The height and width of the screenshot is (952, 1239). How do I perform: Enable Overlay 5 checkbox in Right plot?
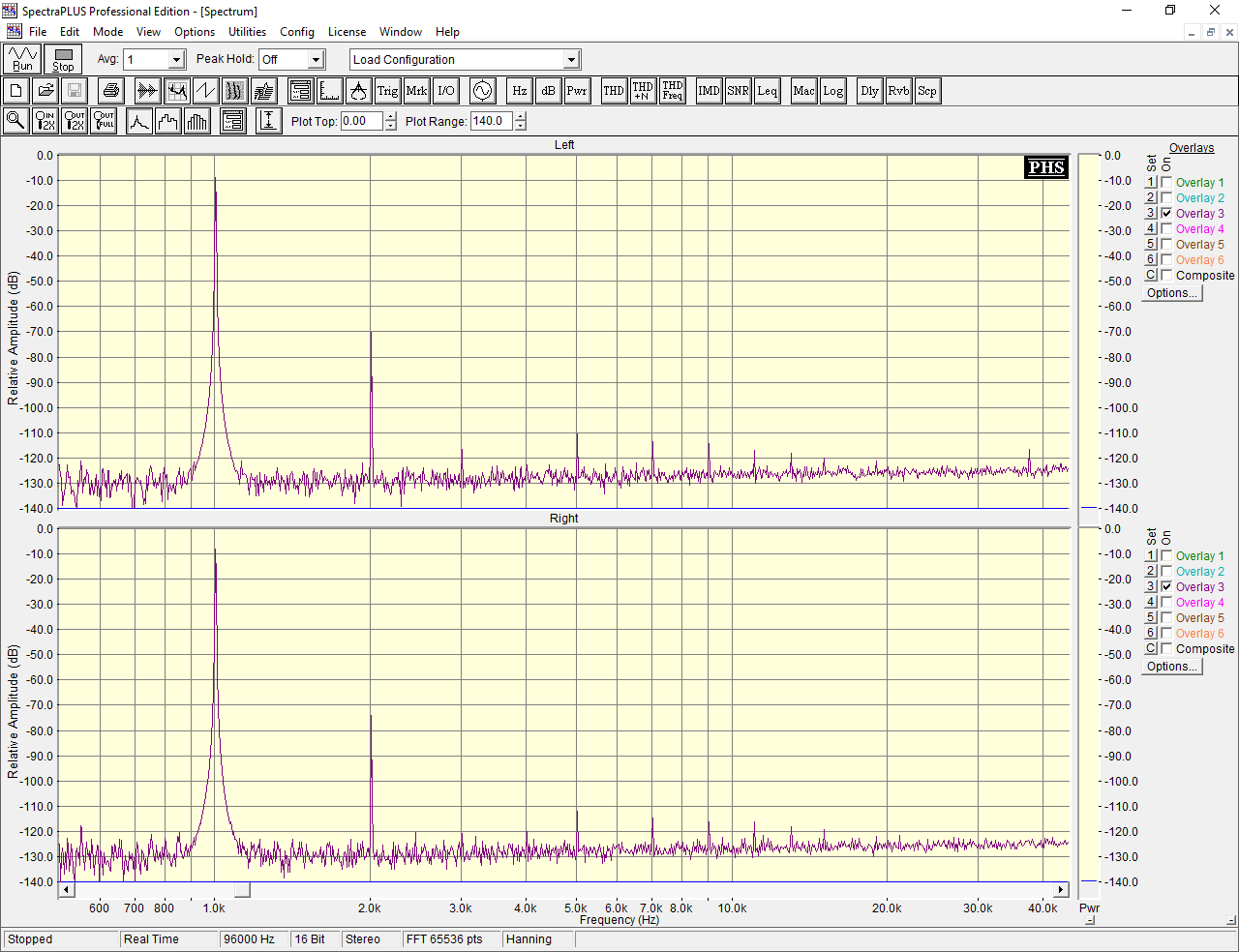point(1166,617)
